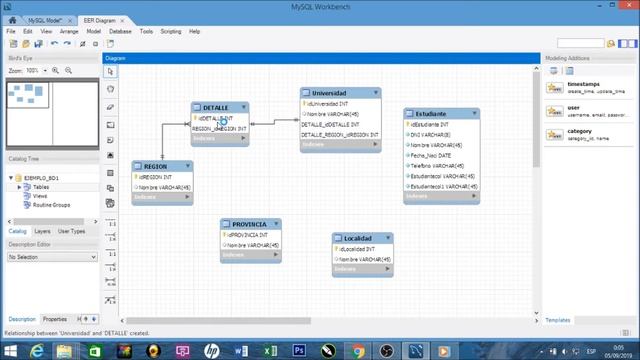
Task: Select the new layer tool
Action: [x=110, y=125]
